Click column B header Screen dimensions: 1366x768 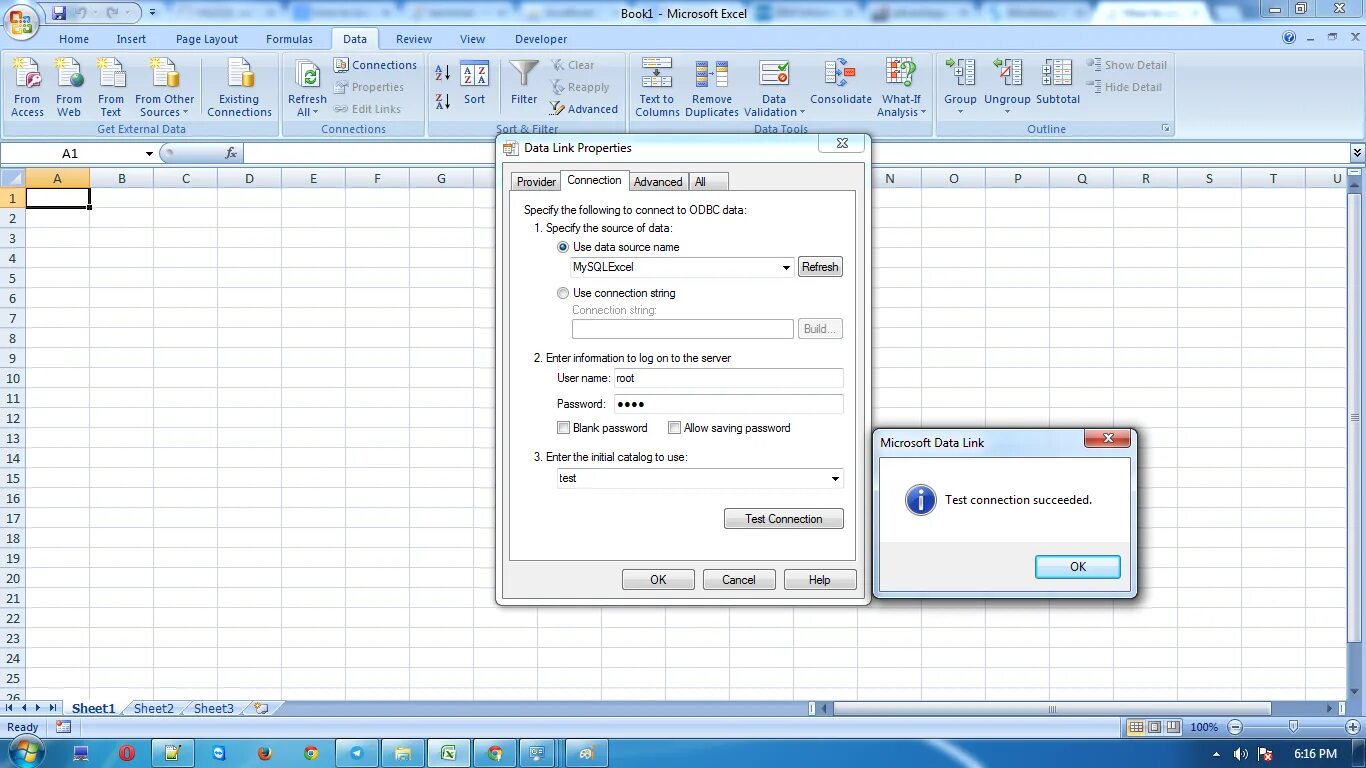click(122, 178)
